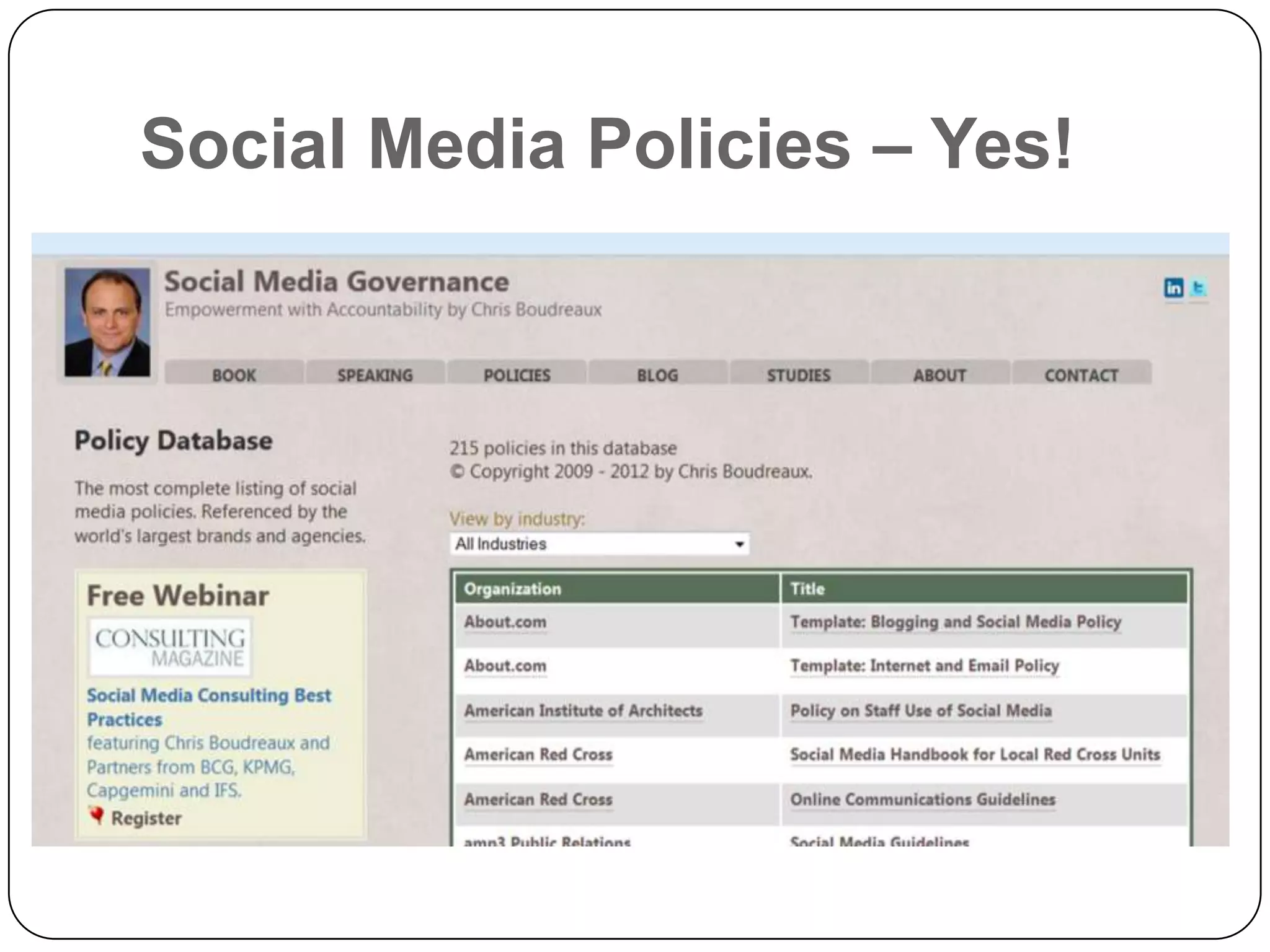Click the 'View by industry:' label
The width and height of the screenshot is (1270, 952).
(517, 519)
